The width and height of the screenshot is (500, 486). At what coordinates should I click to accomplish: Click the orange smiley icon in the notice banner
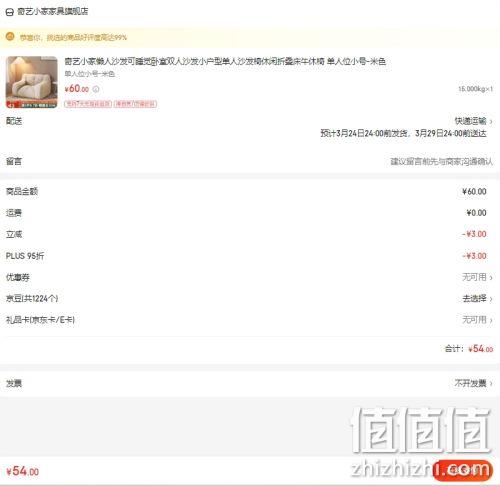10,36
